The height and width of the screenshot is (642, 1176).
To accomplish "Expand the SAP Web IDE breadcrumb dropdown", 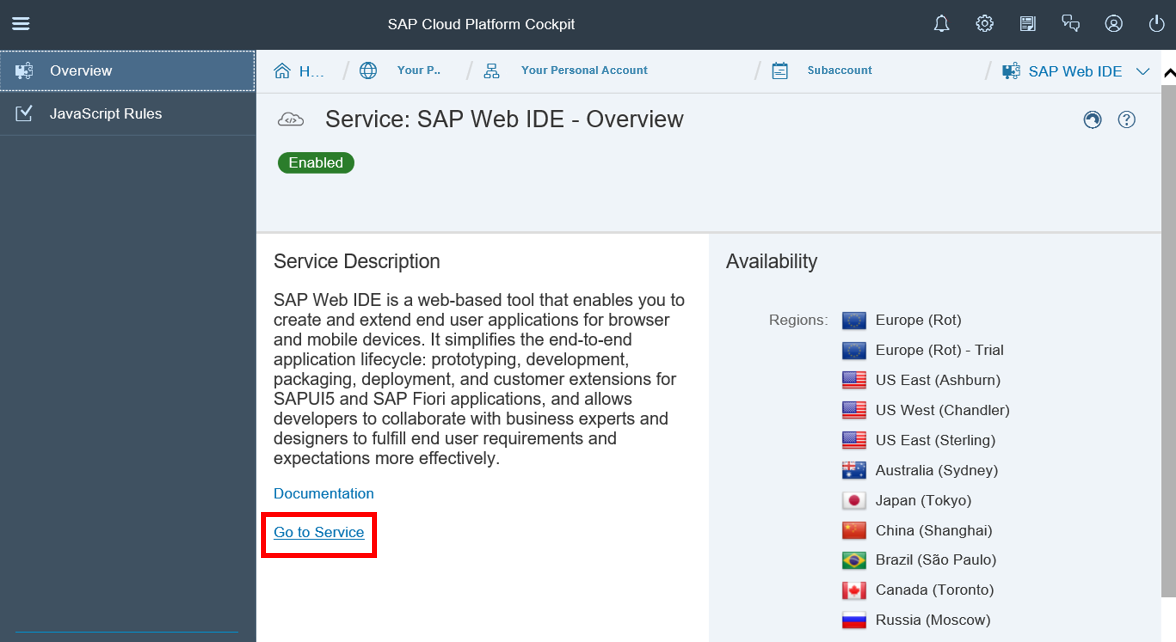I will (1142, 71).
